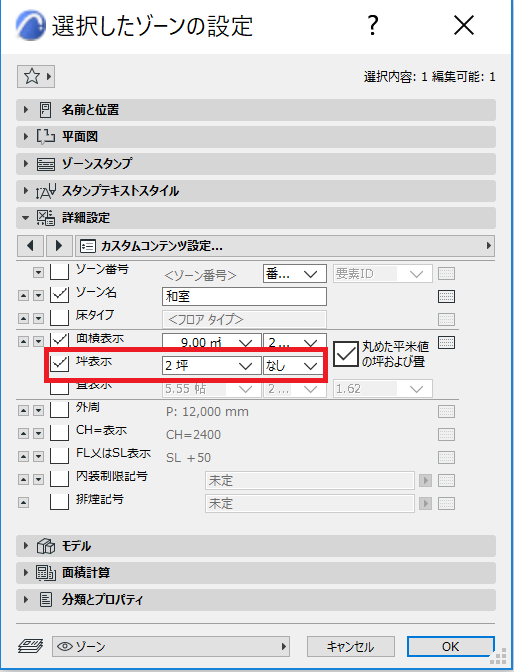This screenshot has height=672, width=514.
Task: Click the move-up arrow for 床タイプ row
Action: [24, 319]
